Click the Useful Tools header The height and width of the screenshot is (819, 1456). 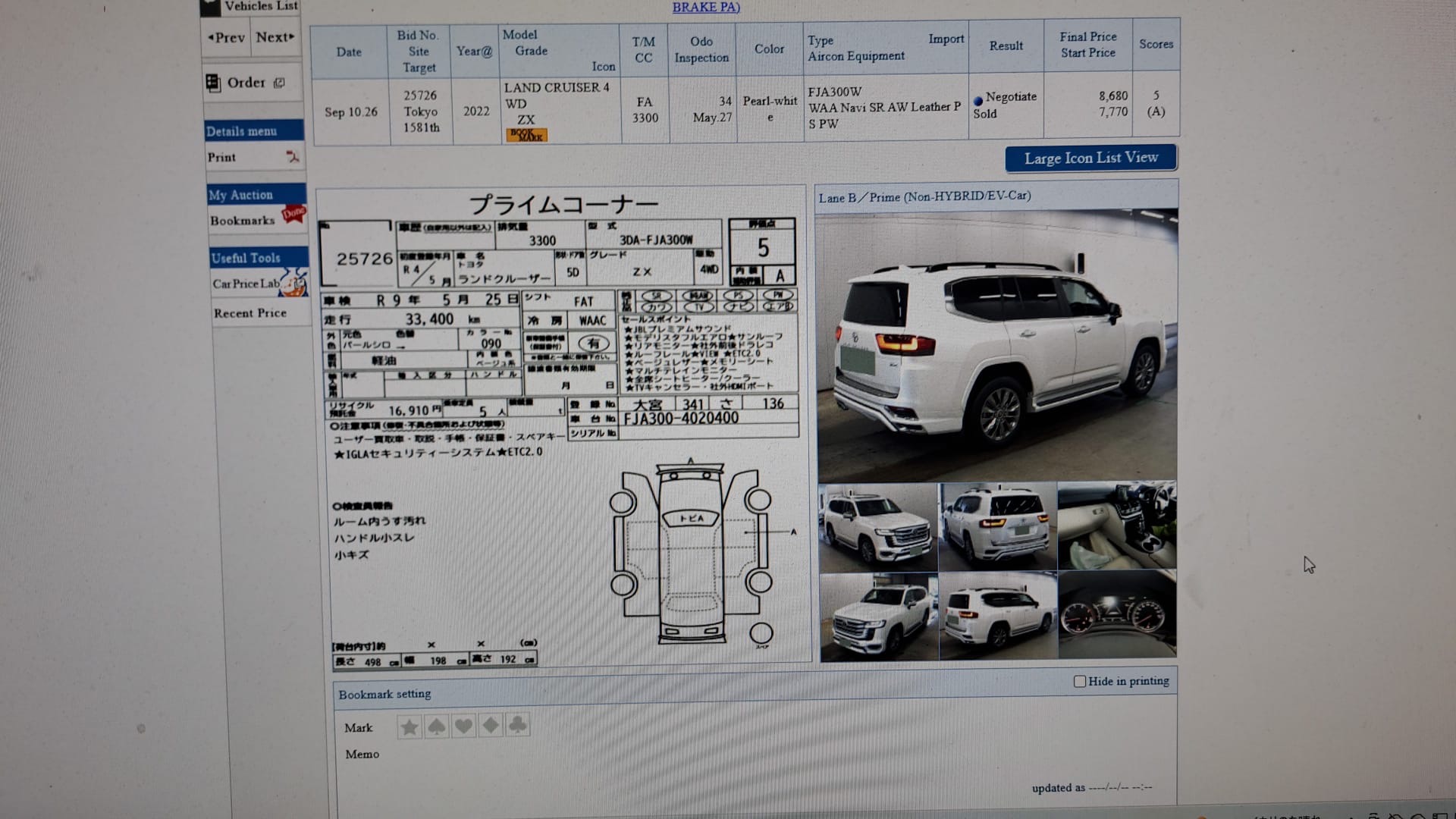pyautogui.click(x=259, y=258)
